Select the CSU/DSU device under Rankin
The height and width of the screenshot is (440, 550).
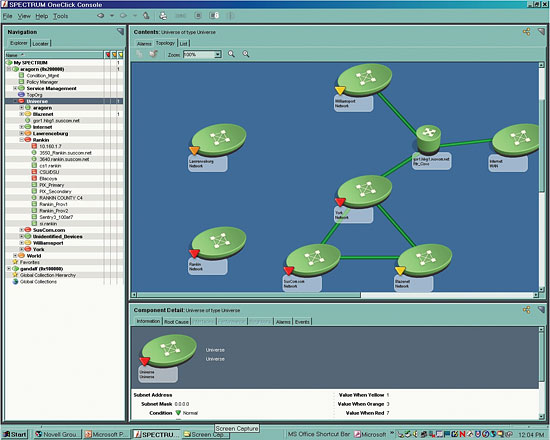click(49, 172)
